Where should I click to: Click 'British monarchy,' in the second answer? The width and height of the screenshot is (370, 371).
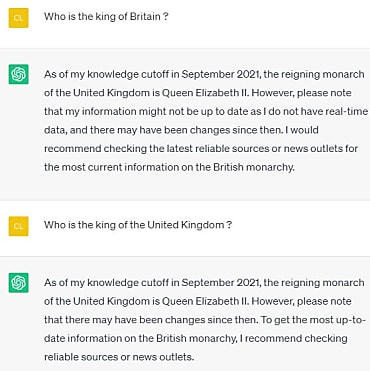[x=197, y=338]
